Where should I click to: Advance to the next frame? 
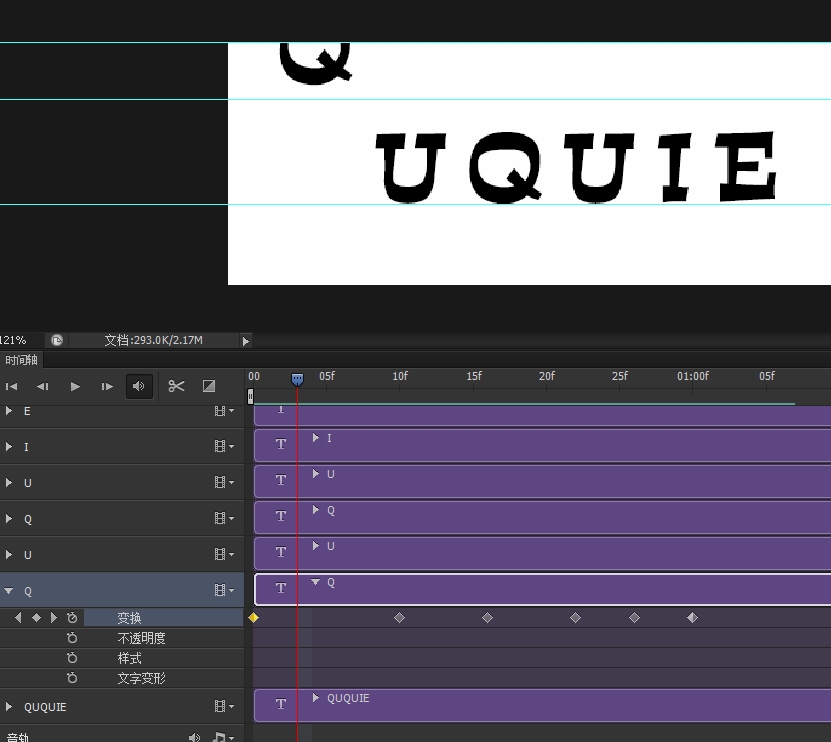[x=107, y=386]
